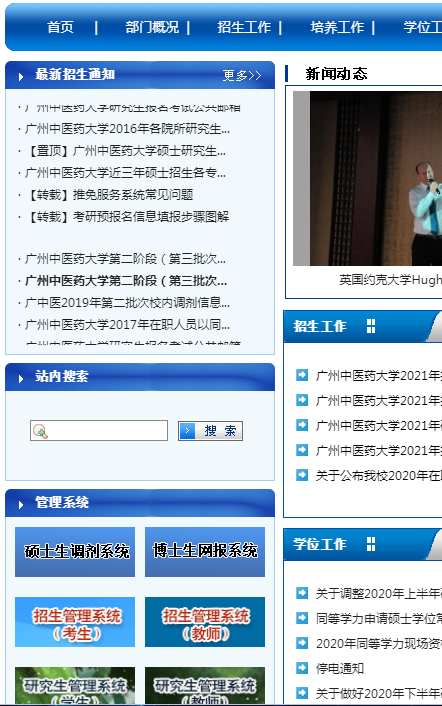Open 招生管理系统（考生） banner
The width and height of the screenshot is (442, 706).
pyautogui.click(x=75, y=622)
